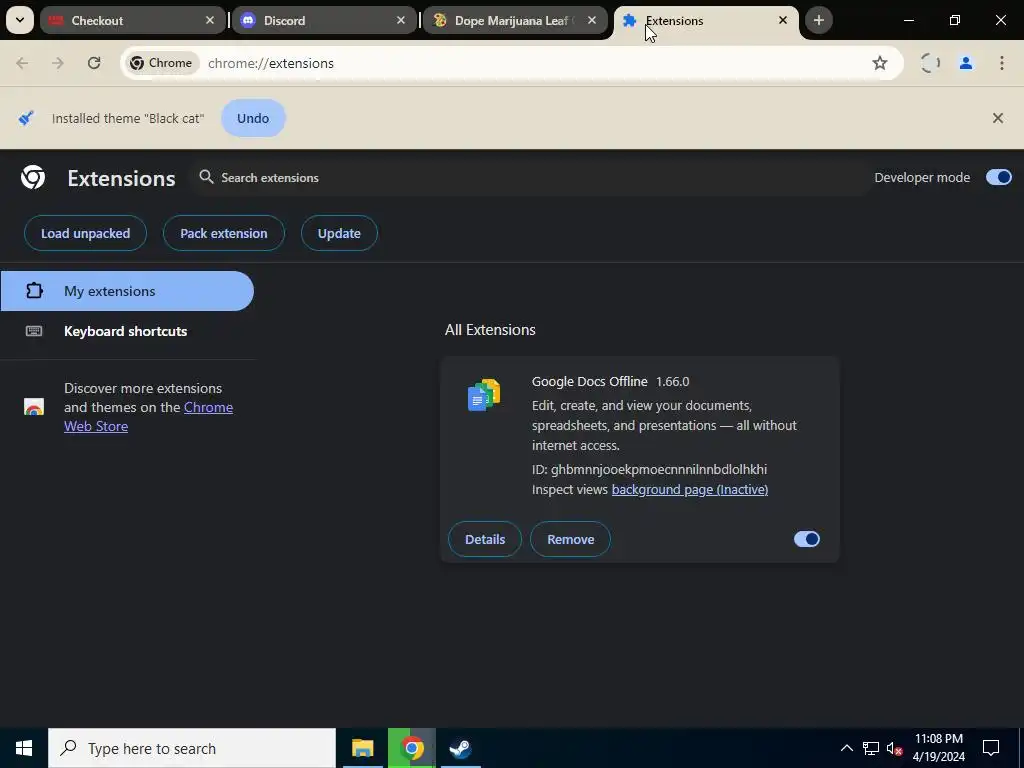Click the Chrome Web Store rainbow icon
The width and height of the screenshot is (1024, 768).
34,407
